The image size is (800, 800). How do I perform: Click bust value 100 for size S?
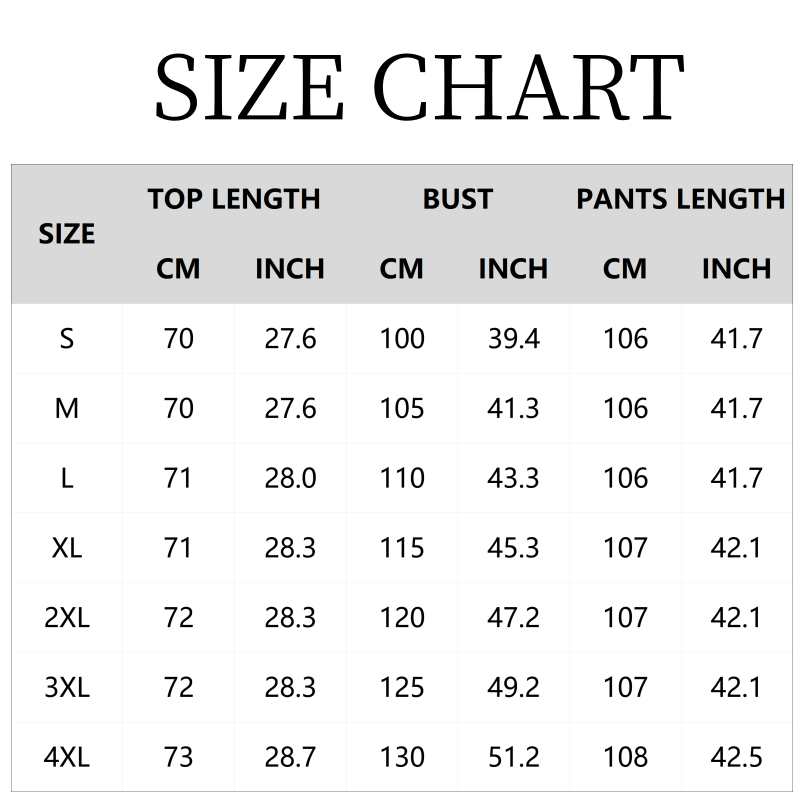402,339
